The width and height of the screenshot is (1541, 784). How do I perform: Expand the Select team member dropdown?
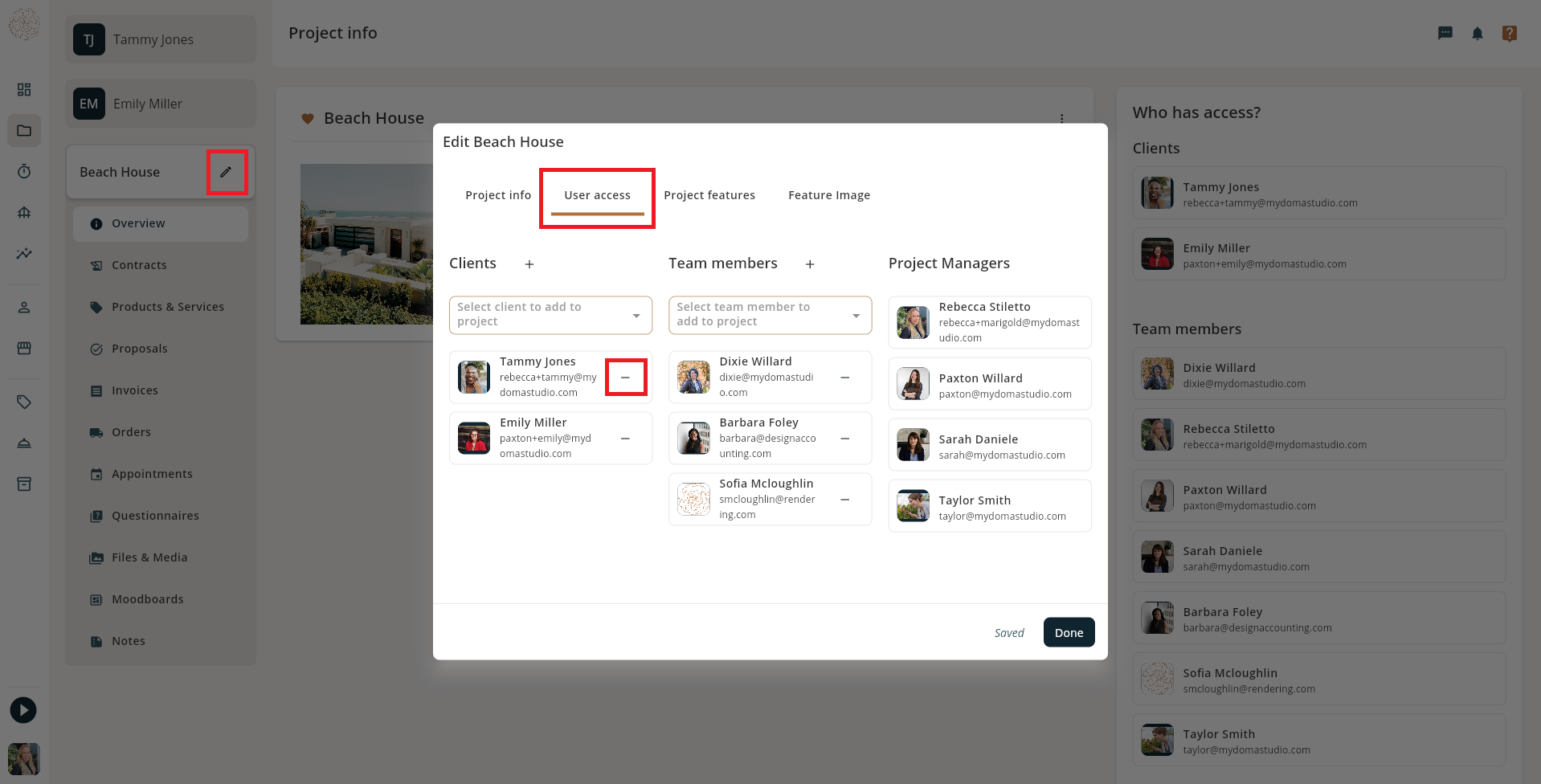pyautogui.click(x=770, y=315)
